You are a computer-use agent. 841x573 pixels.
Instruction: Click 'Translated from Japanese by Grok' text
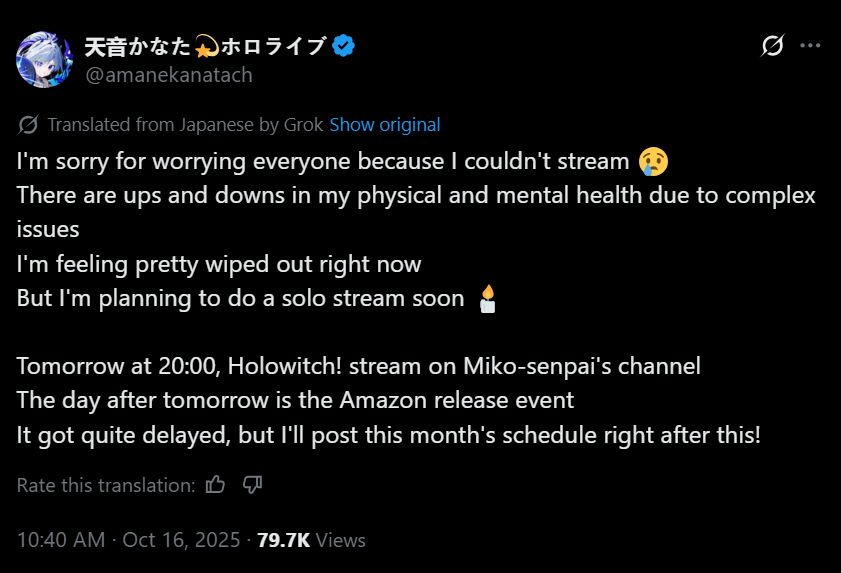click(186, 125)
